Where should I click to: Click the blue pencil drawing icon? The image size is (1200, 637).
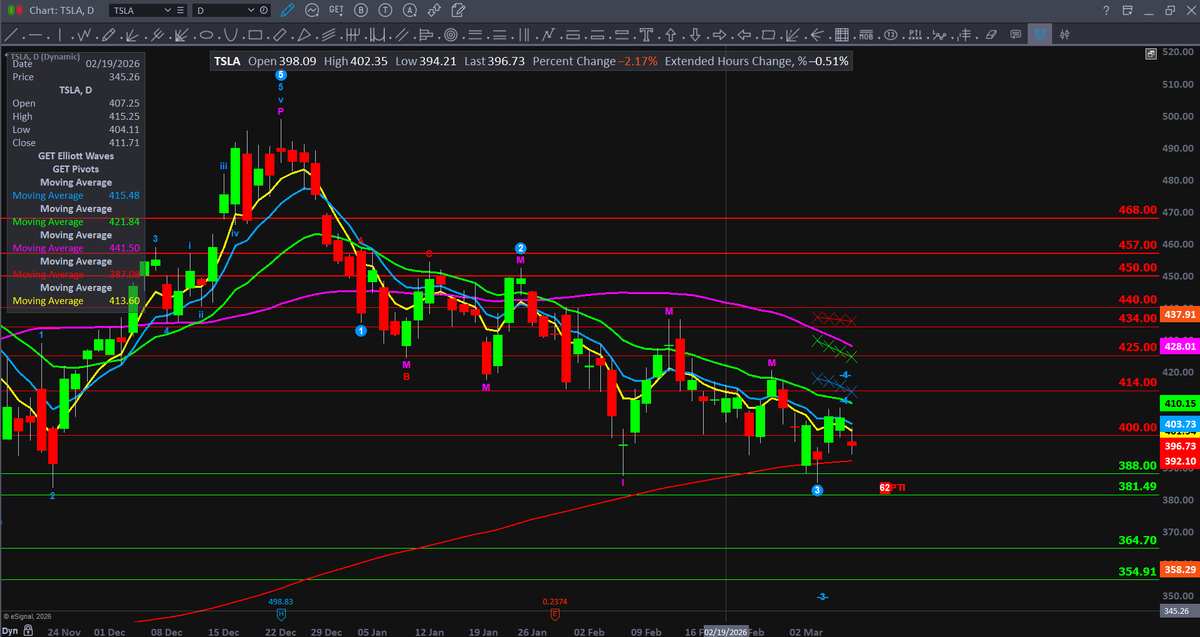click(287, 10)
